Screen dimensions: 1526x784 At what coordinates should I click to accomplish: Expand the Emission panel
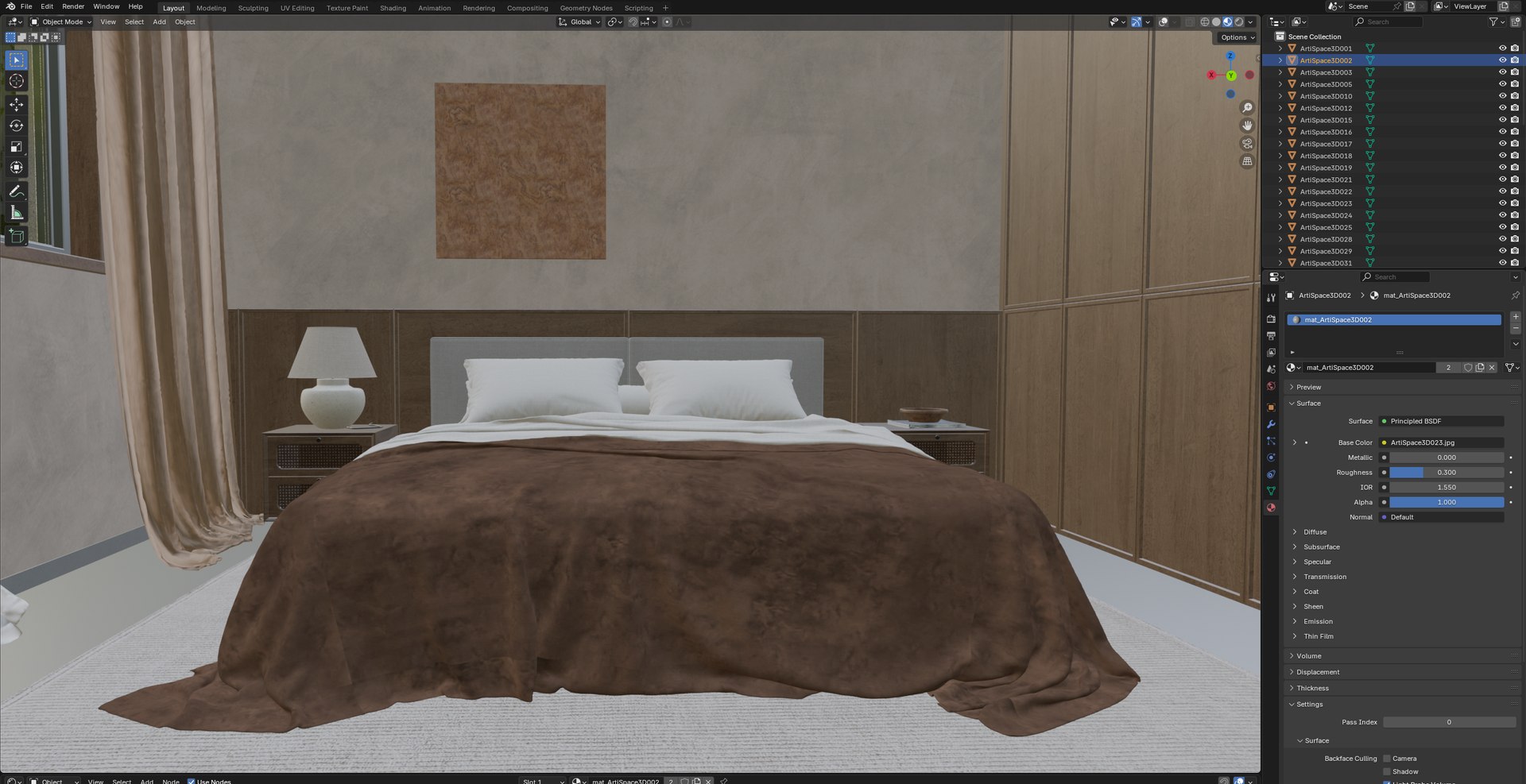tap(1318, 621)
